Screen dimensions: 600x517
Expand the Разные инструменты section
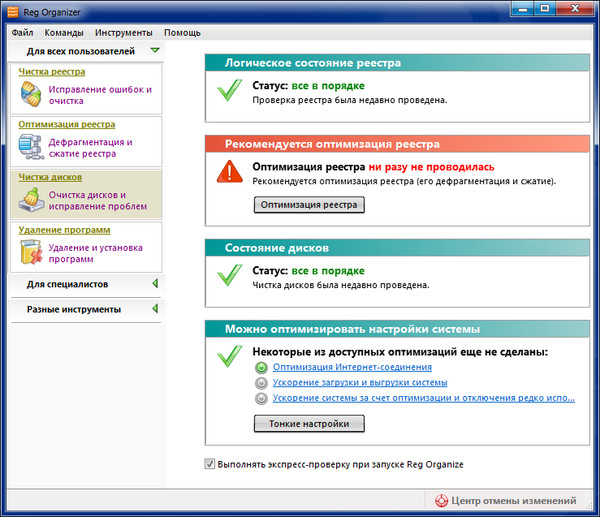154,309
